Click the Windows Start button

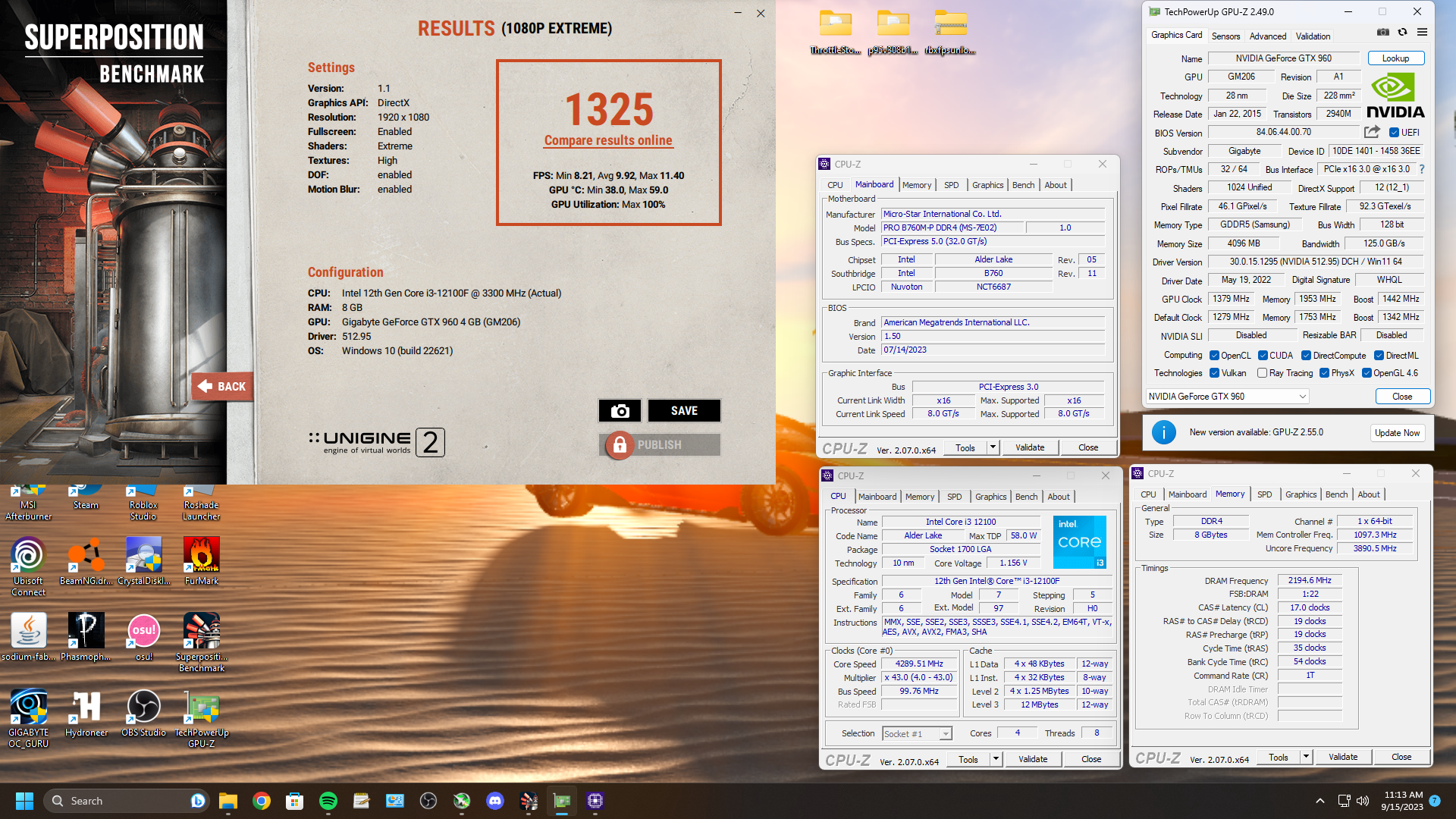point(24,801)
